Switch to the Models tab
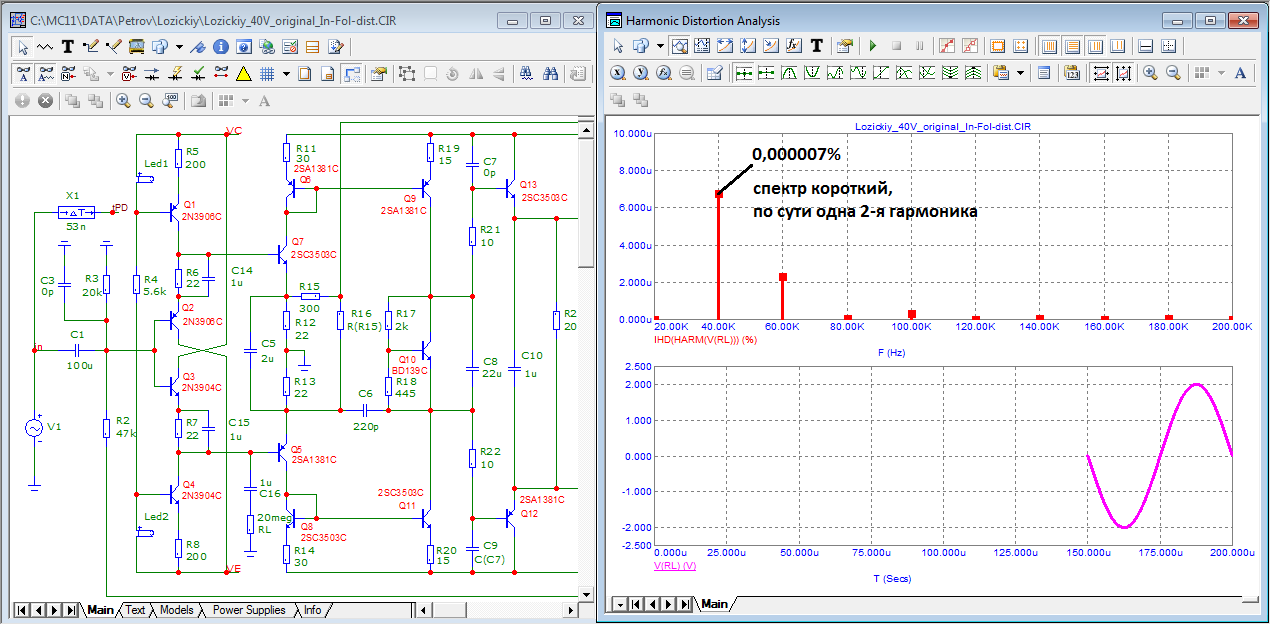Image resolution: width=1270 pixels, height=624 pixels. pyautogui.click(x=176, y=610)
